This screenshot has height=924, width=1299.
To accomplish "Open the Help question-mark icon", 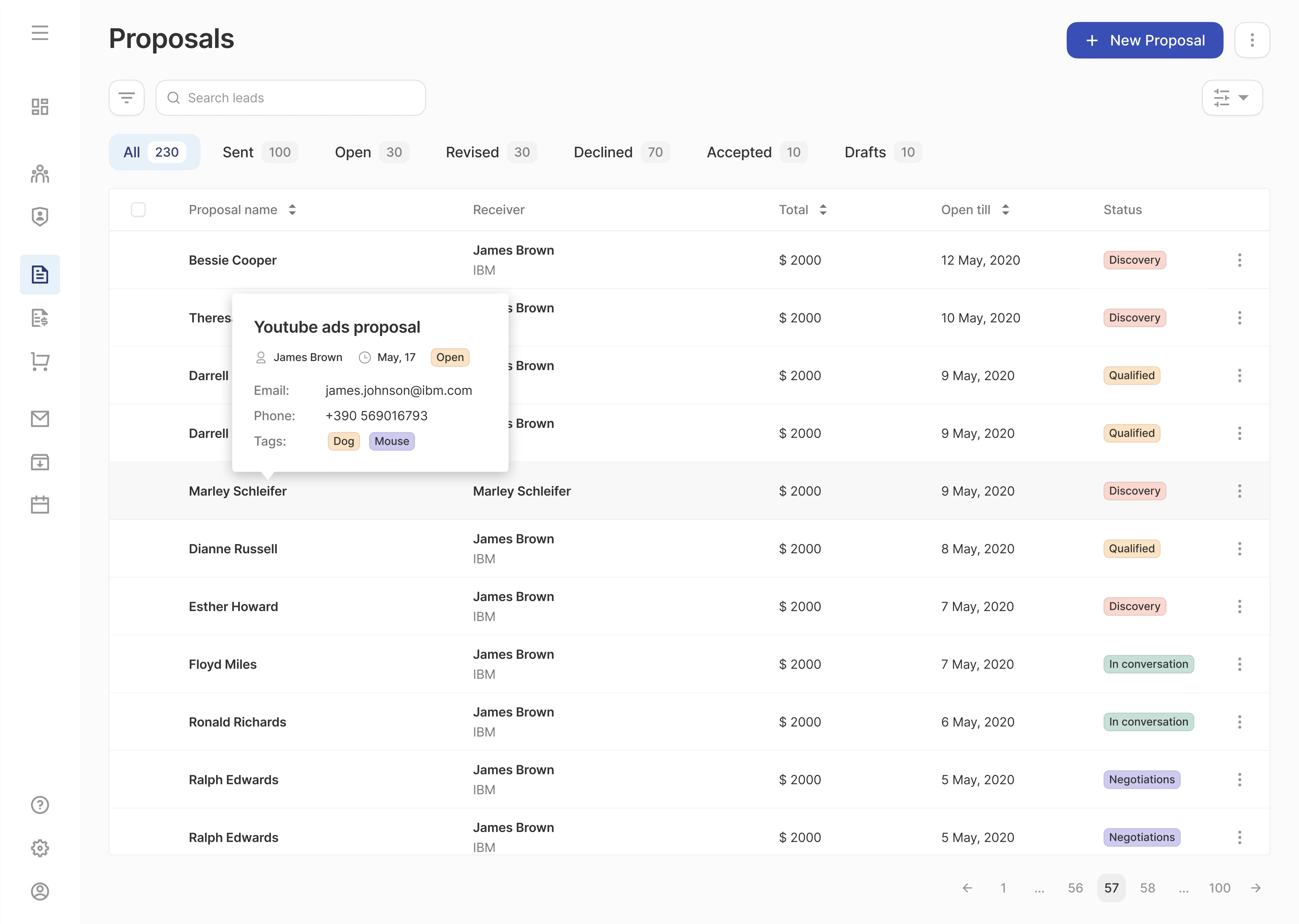I will pyautogui.click(x=40, y=805).
